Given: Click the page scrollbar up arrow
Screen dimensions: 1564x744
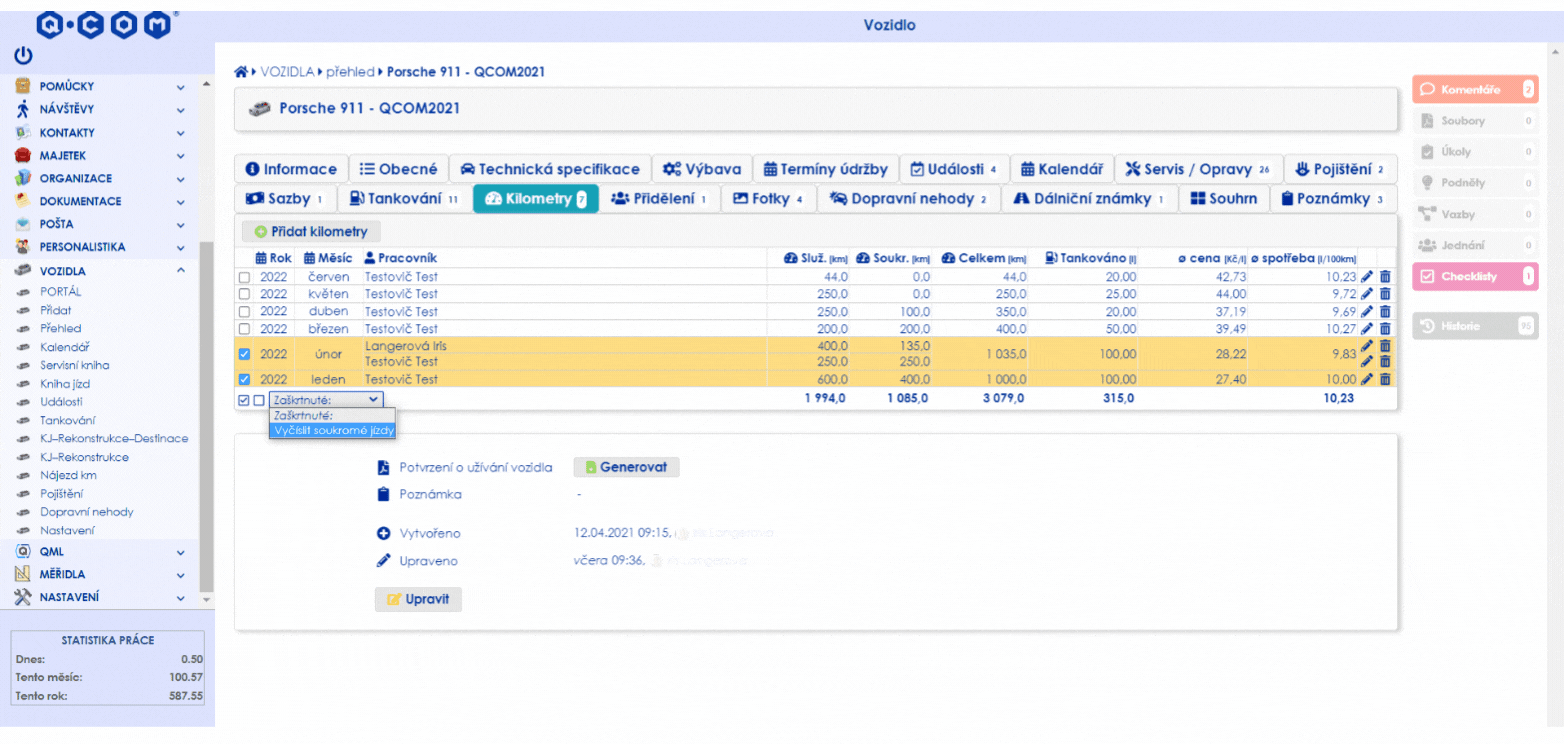Looking at the screenshot, I should tap(1554, 51).
